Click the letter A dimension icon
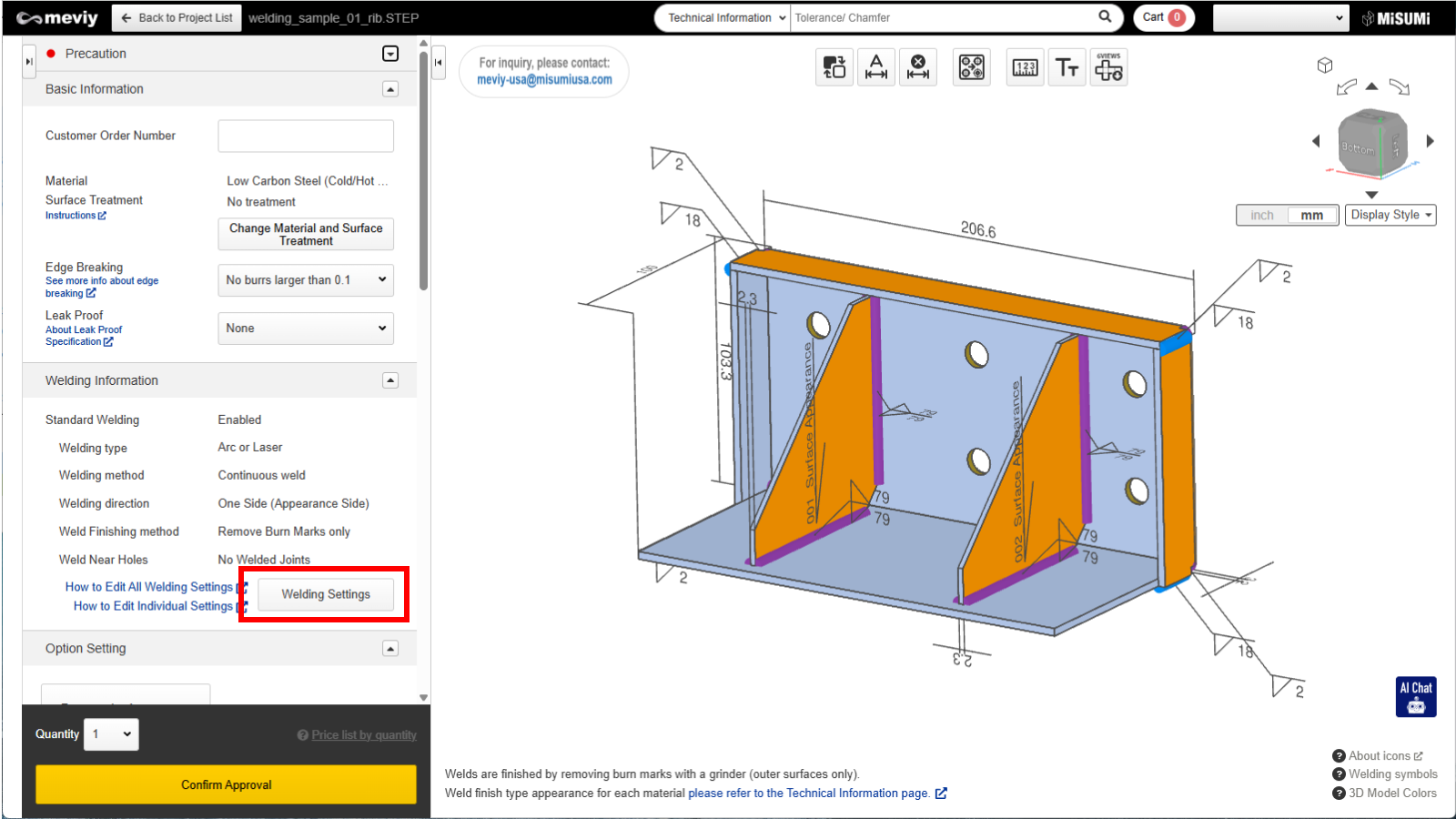1456x819 pixels. tap(875, 67)
